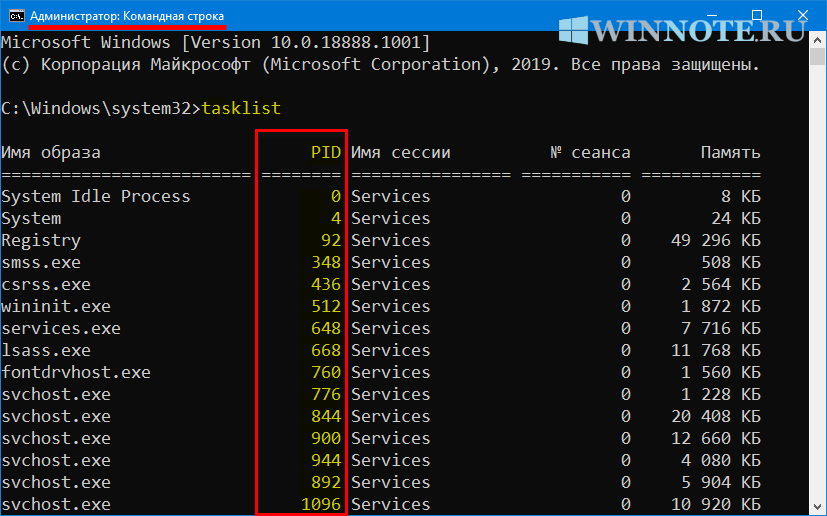Screen dimensions: 827x516
Task: Click PID value 92
Action: [331, 241]
